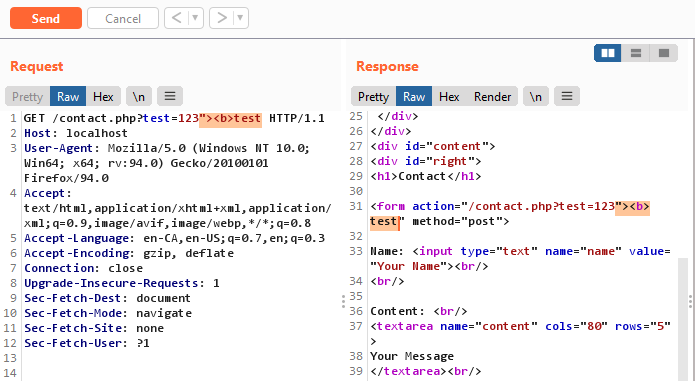Screen dimensions: 695x381
Task: Click the Firefox/94.0 text in request
Action: point(66,178)
